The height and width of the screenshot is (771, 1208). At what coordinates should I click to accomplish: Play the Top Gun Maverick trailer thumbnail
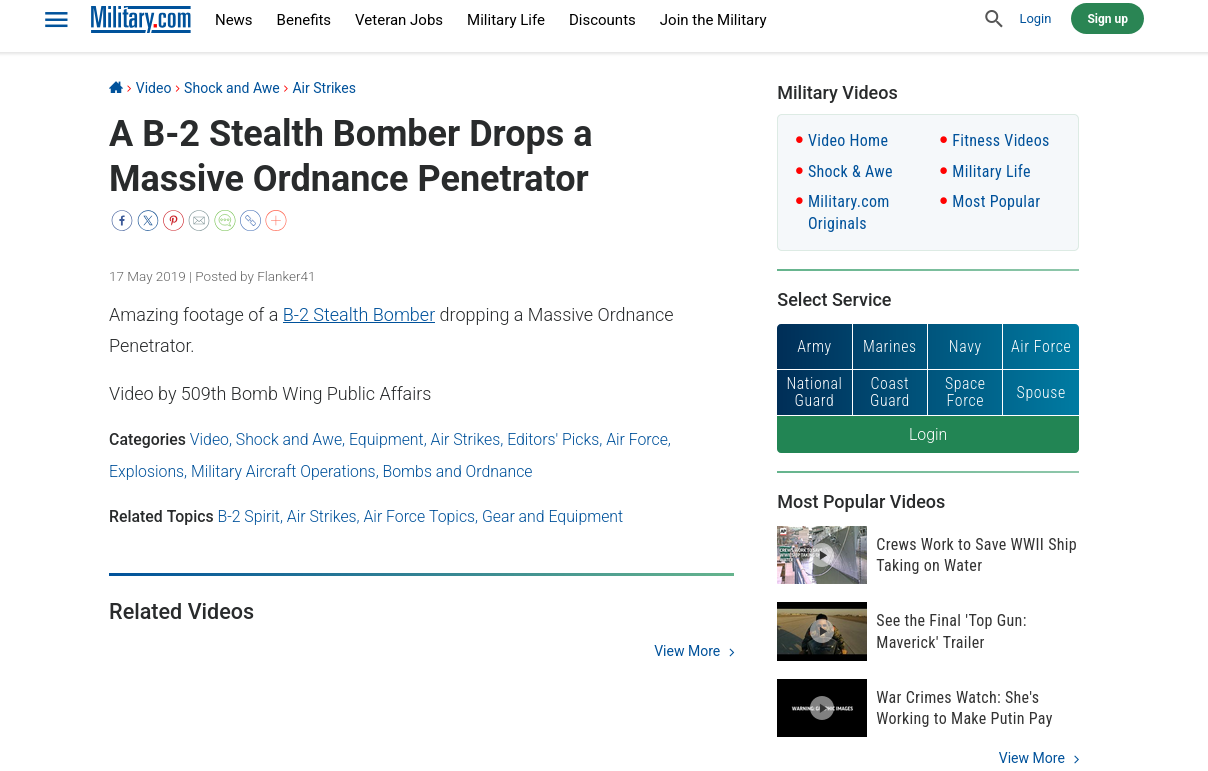tap(822, 631)
